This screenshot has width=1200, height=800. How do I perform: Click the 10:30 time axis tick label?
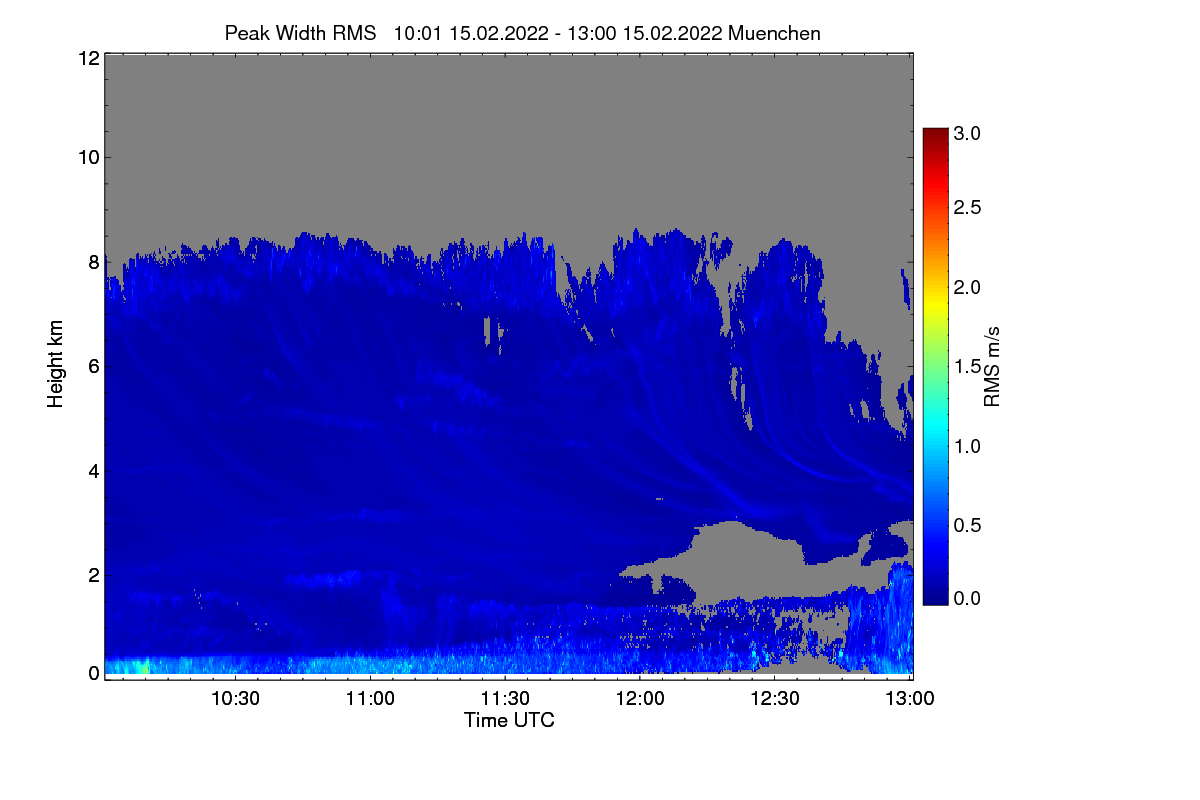[236, 699]
